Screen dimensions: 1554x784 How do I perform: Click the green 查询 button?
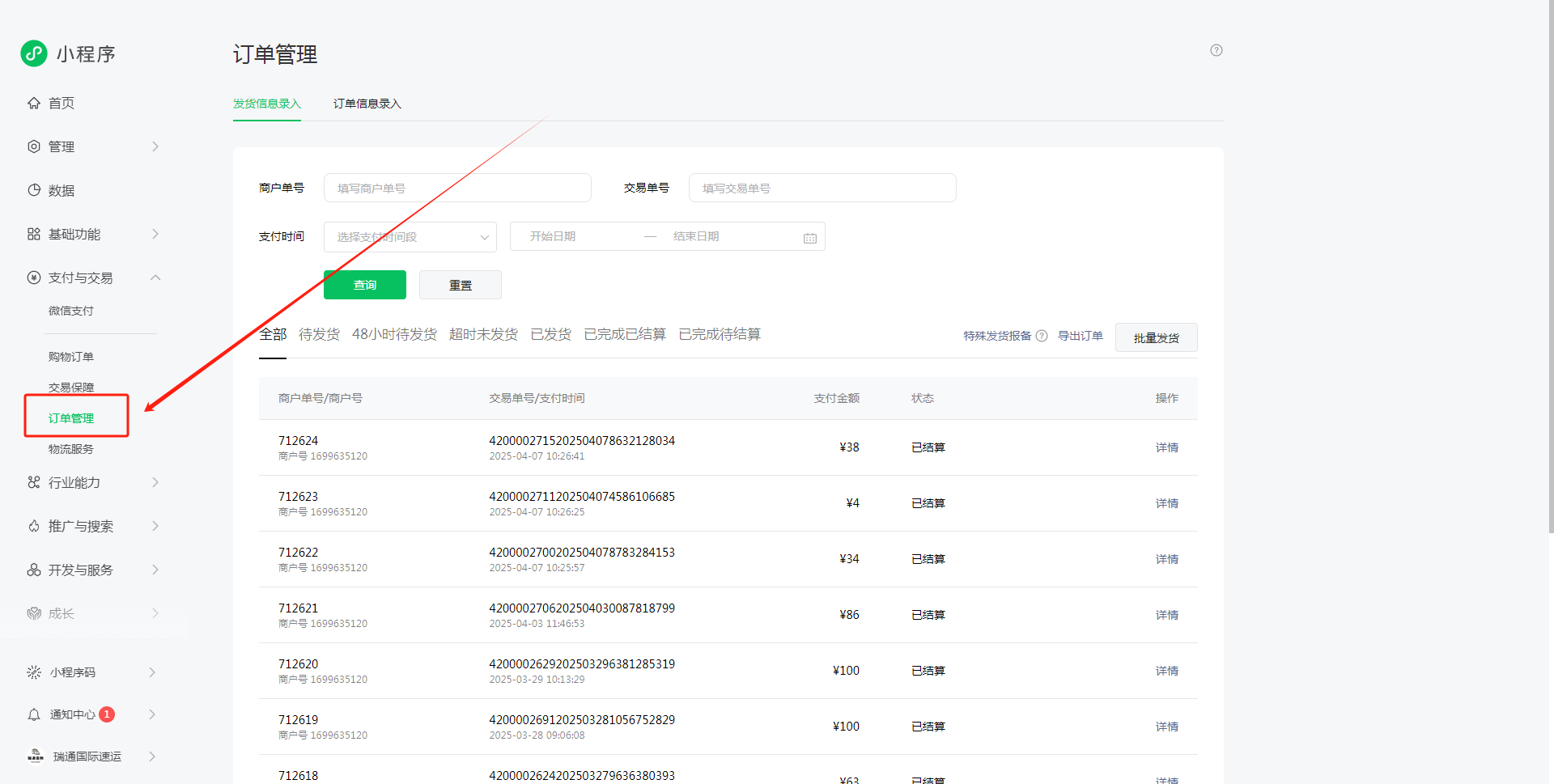click(365, 285)
